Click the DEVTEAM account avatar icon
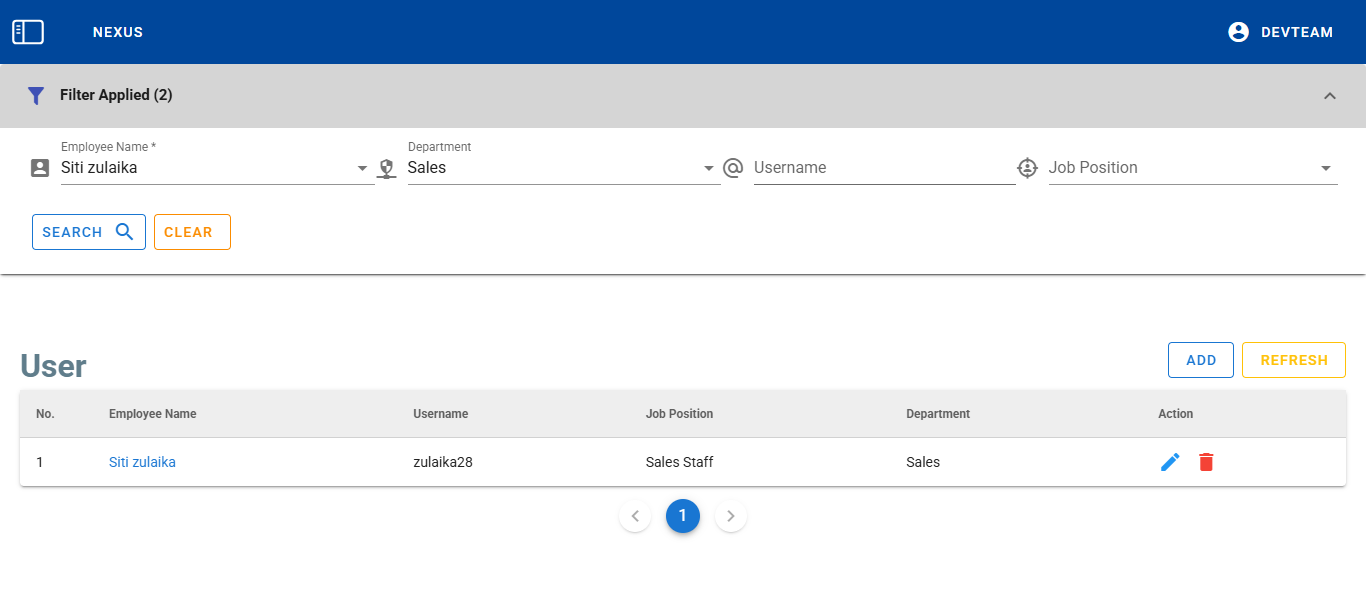Screen dimensions: 1366x599 pyautogui.click(x=1238, y=32)
